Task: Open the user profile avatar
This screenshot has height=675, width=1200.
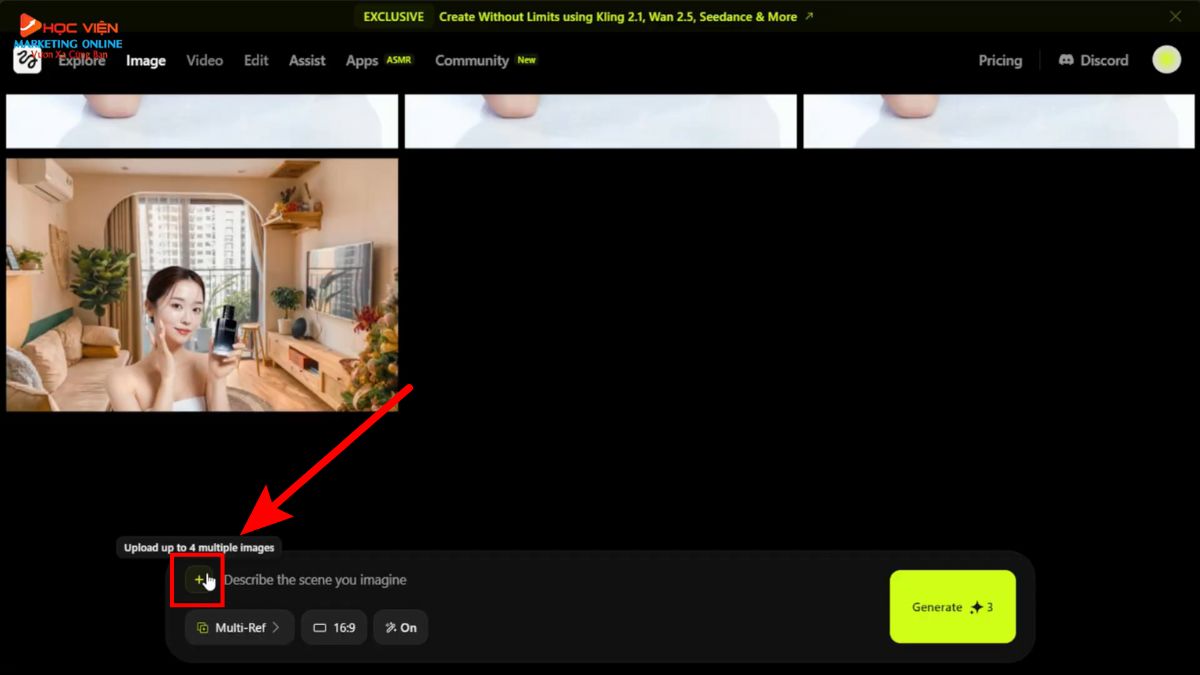Action: (x=1166, y=60)
